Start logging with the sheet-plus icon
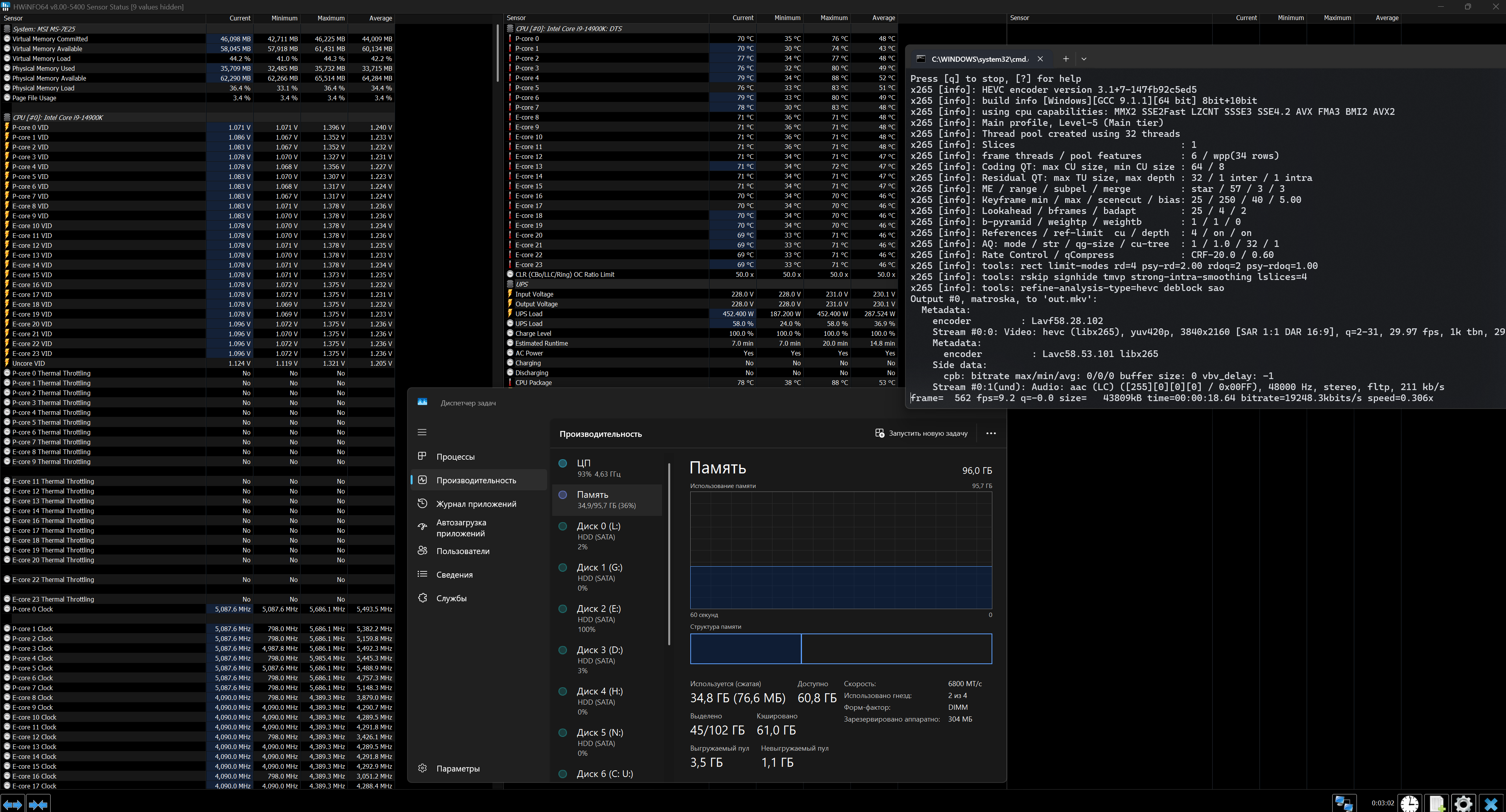This screenshot has width=1506, height=812. click(1436, 803)
